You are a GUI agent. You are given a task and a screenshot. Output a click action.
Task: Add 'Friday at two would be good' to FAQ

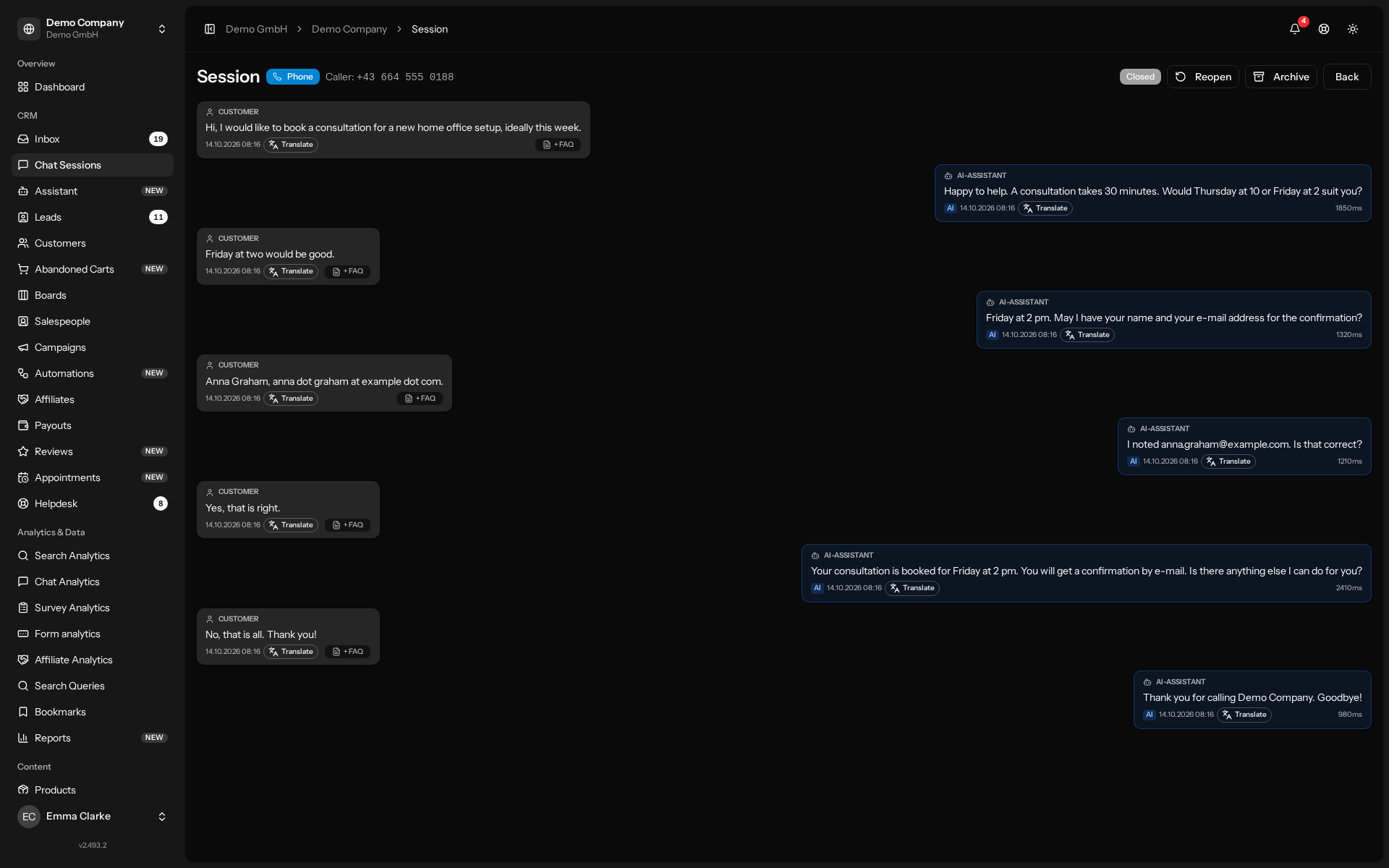tap(348, 271)
